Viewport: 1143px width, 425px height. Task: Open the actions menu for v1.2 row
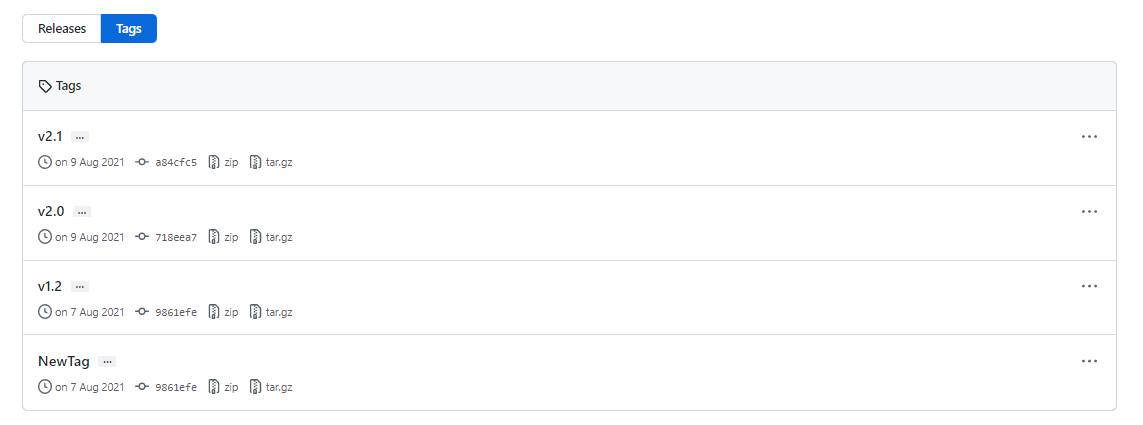coord(1089,286)
